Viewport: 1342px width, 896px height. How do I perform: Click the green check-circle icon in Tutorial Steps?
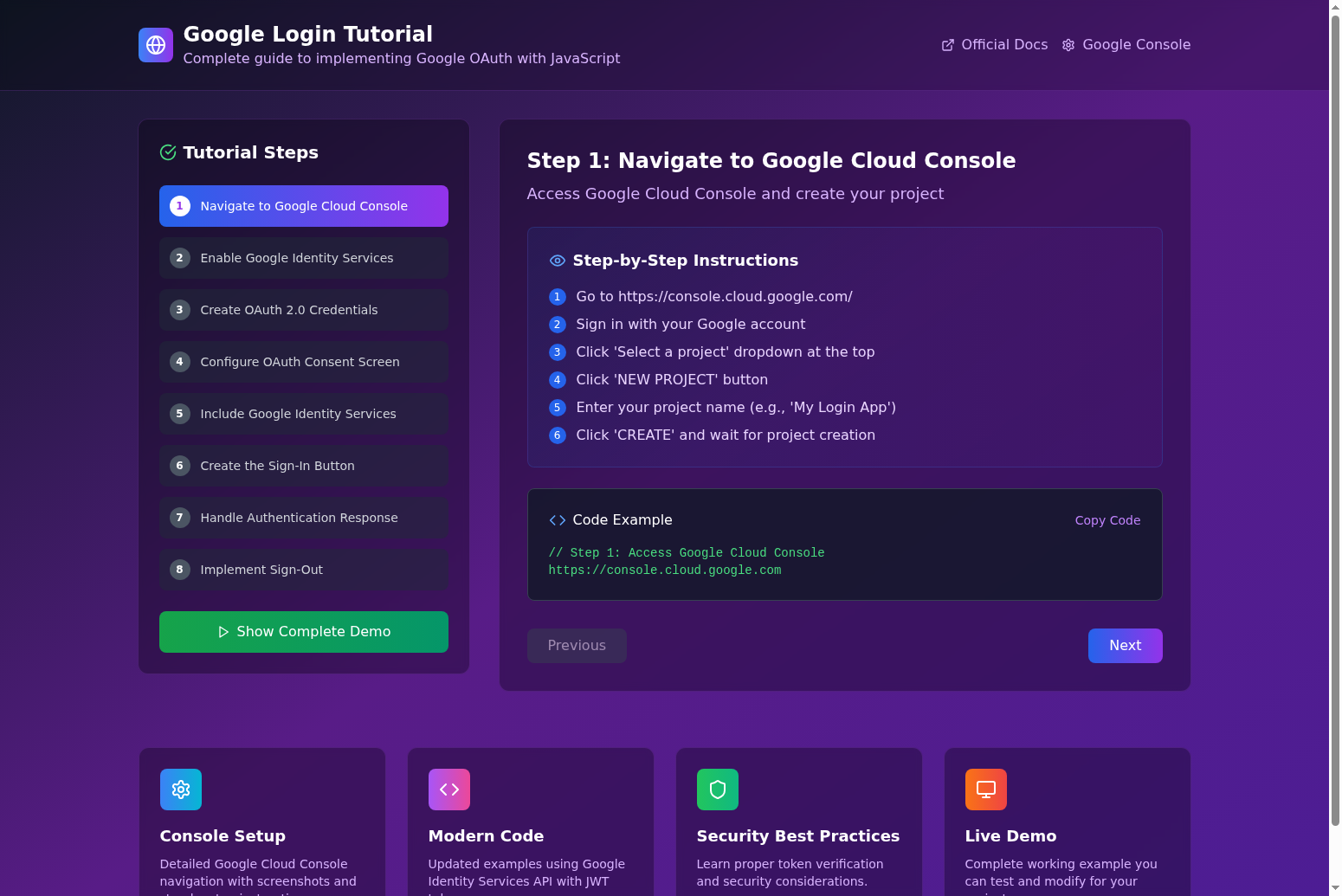coord(166,152)
